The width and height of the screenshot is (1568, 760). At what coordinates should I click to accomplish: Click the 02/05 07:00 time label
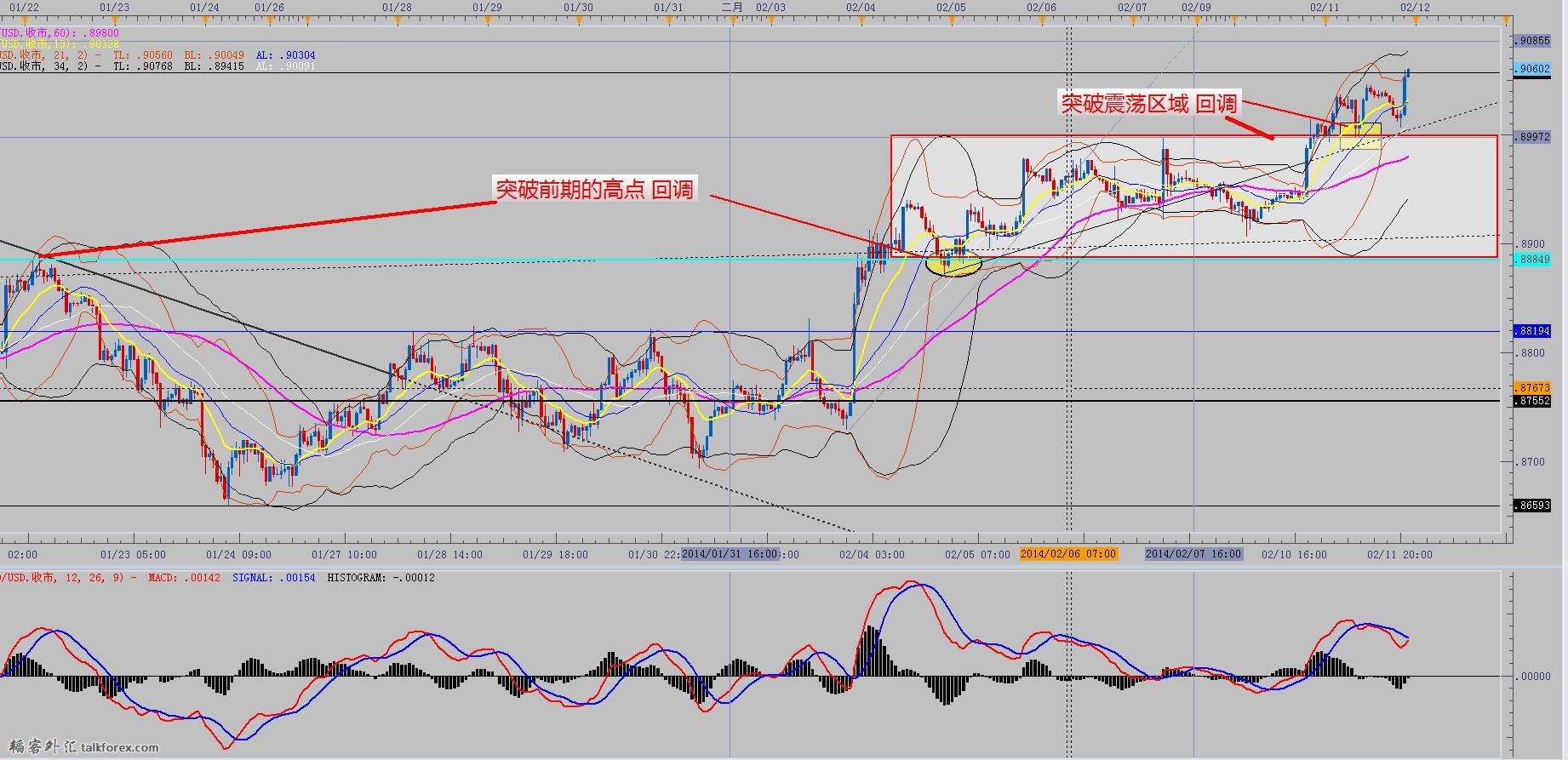(x=977, y=554)
